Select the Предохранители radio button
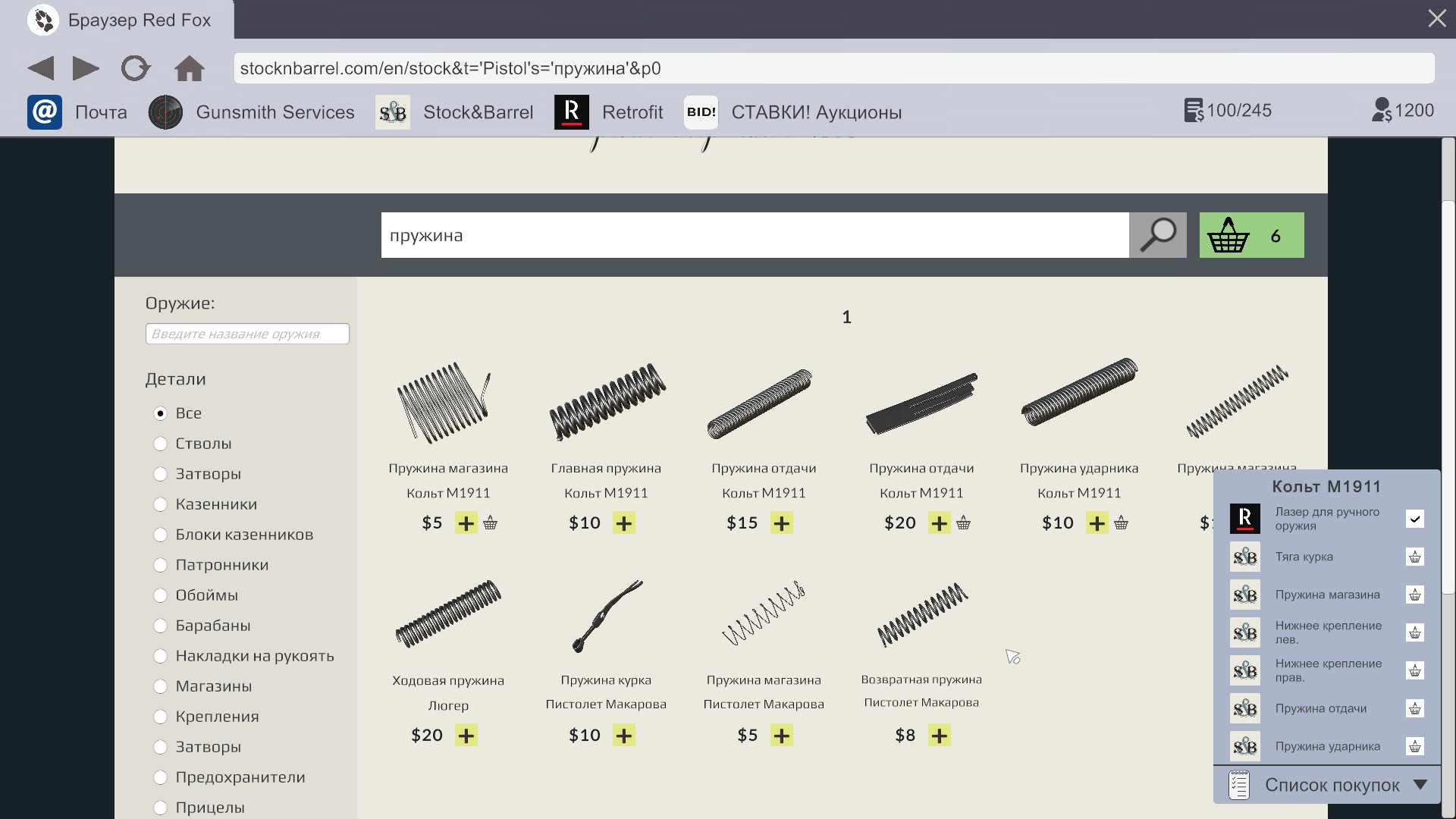 point(160,777)
